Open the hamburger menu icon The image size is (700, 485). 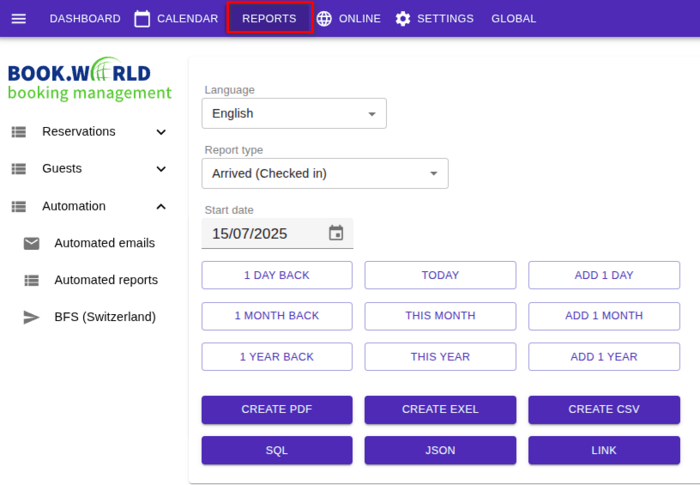click(x=18, y=19)
